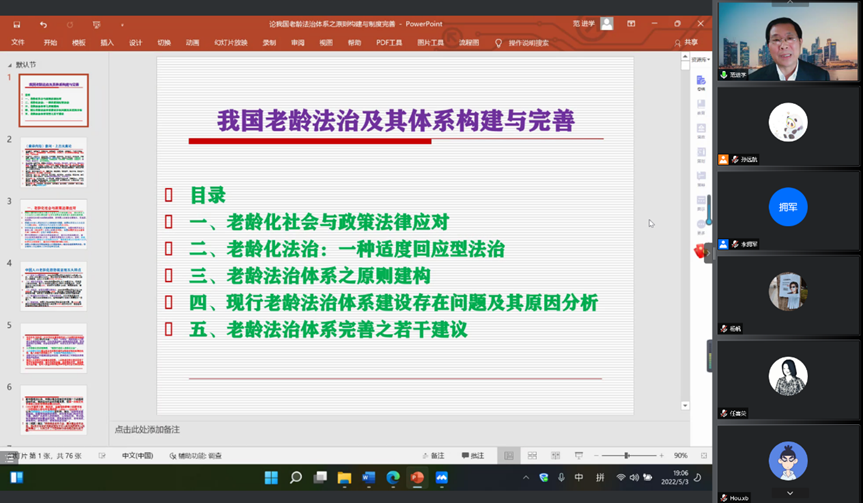Screen dimensions: 863x503
Task: Open File Explorer from the taskbar
Action: [x=344, y=478]
